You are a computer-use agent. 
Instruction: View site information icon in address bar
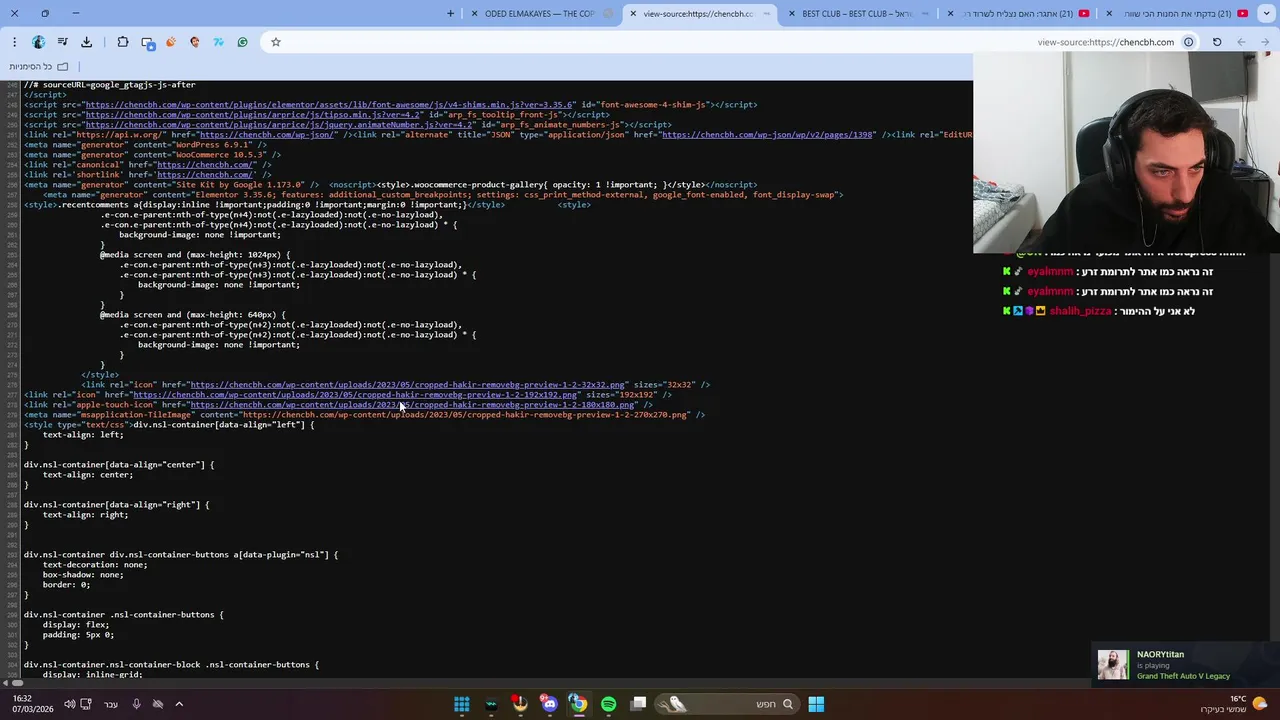pyautogui.click(x=1188, y=42)
